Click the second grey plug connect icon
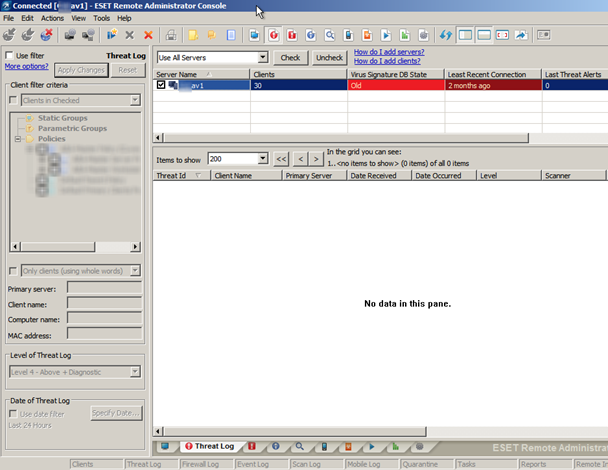 click(x=28, y=35)
